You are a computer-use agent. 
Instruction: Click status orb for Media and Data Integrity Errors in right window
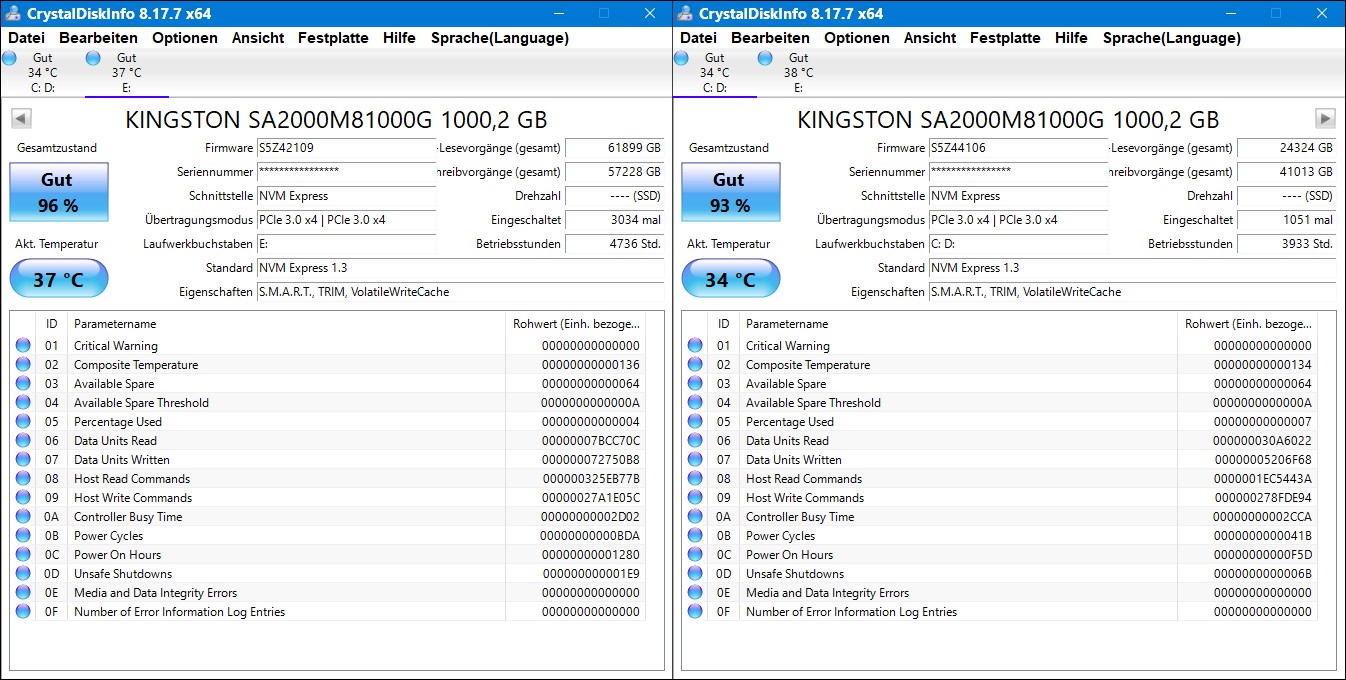(x=695, y=593)
